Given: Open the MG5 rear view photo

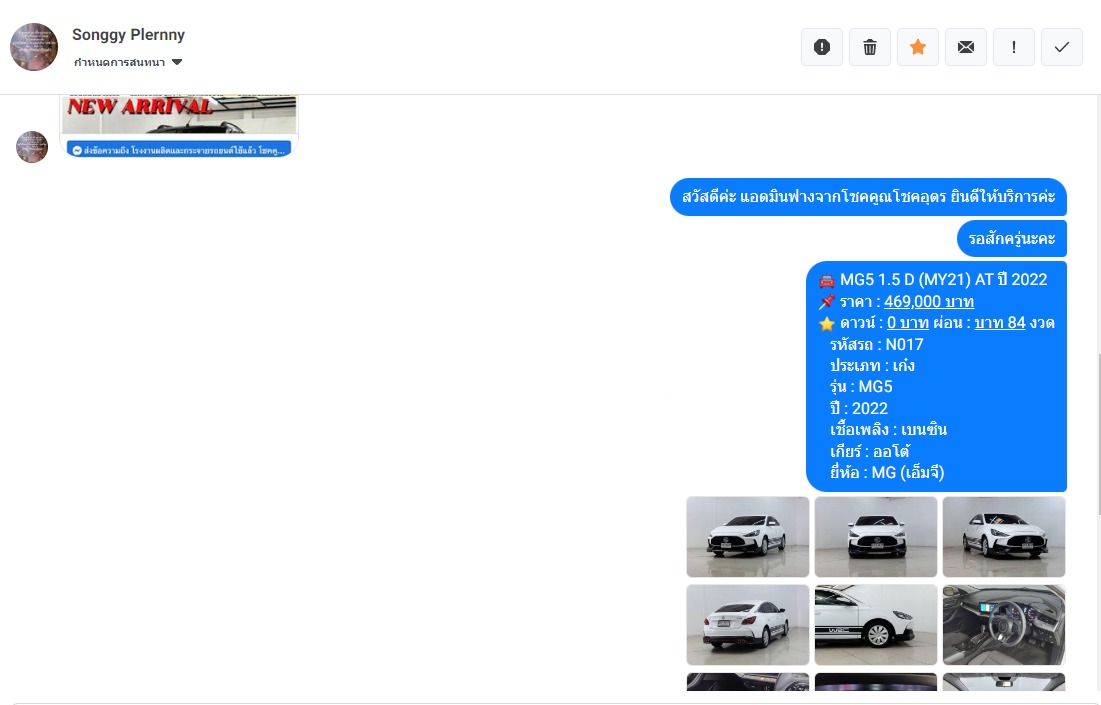Looking at the screenshot, I should tap(748, 624).
